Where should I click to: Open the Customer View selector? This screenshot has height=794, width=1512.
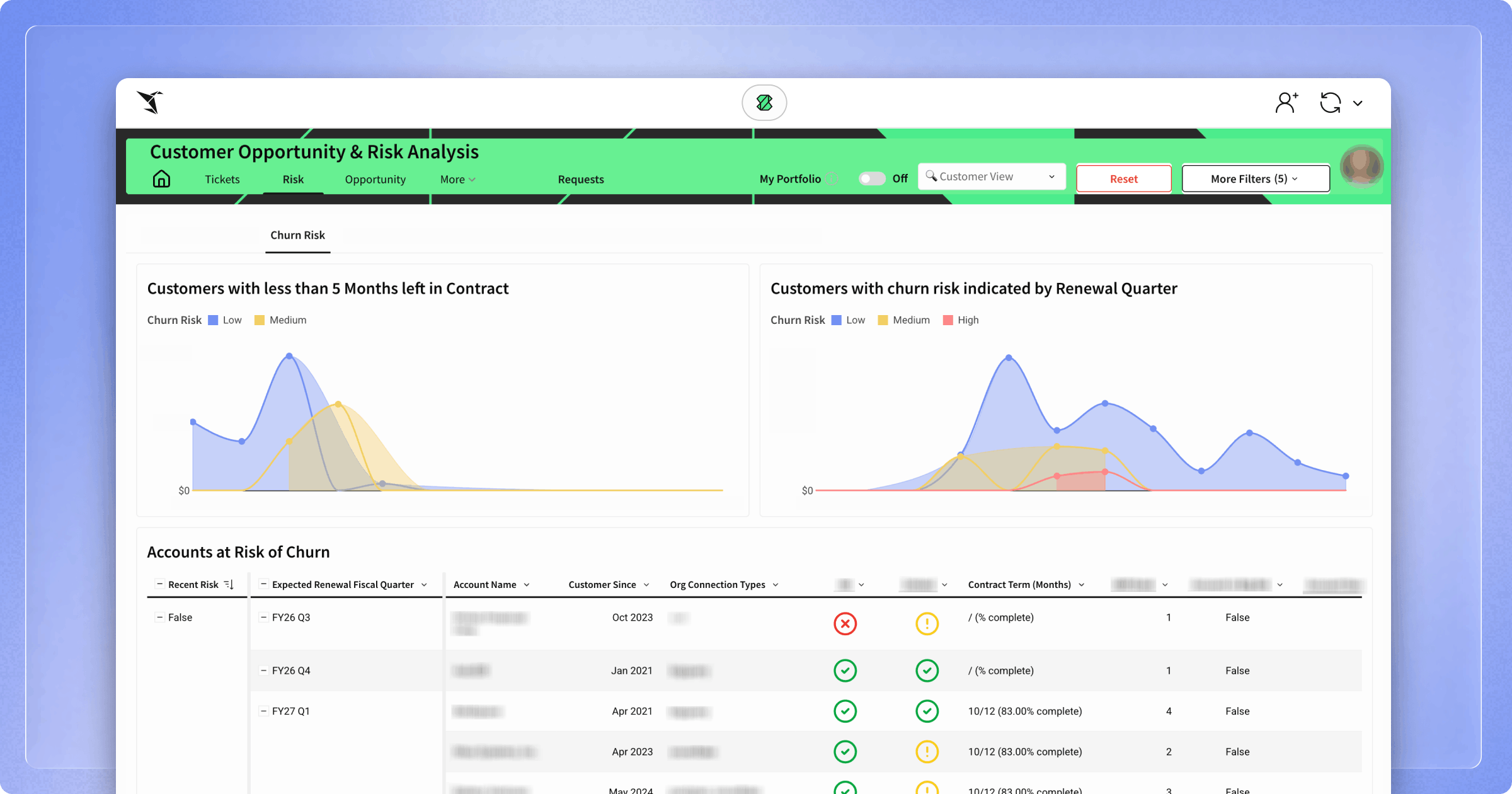[991, 176]
